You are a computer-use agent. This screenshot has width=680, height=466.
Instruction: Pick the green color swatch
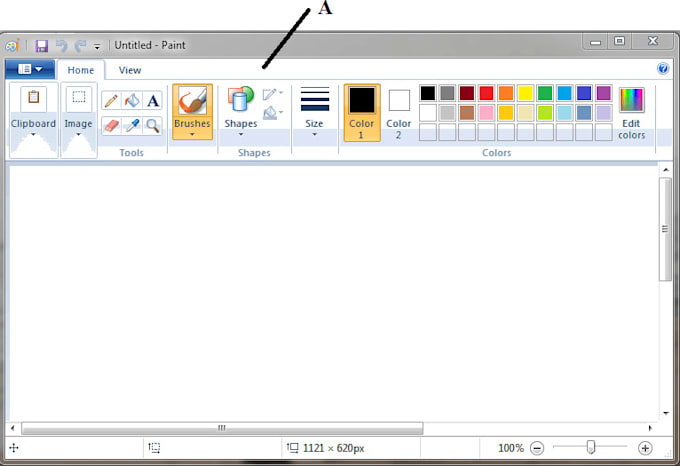pos(545,93)
